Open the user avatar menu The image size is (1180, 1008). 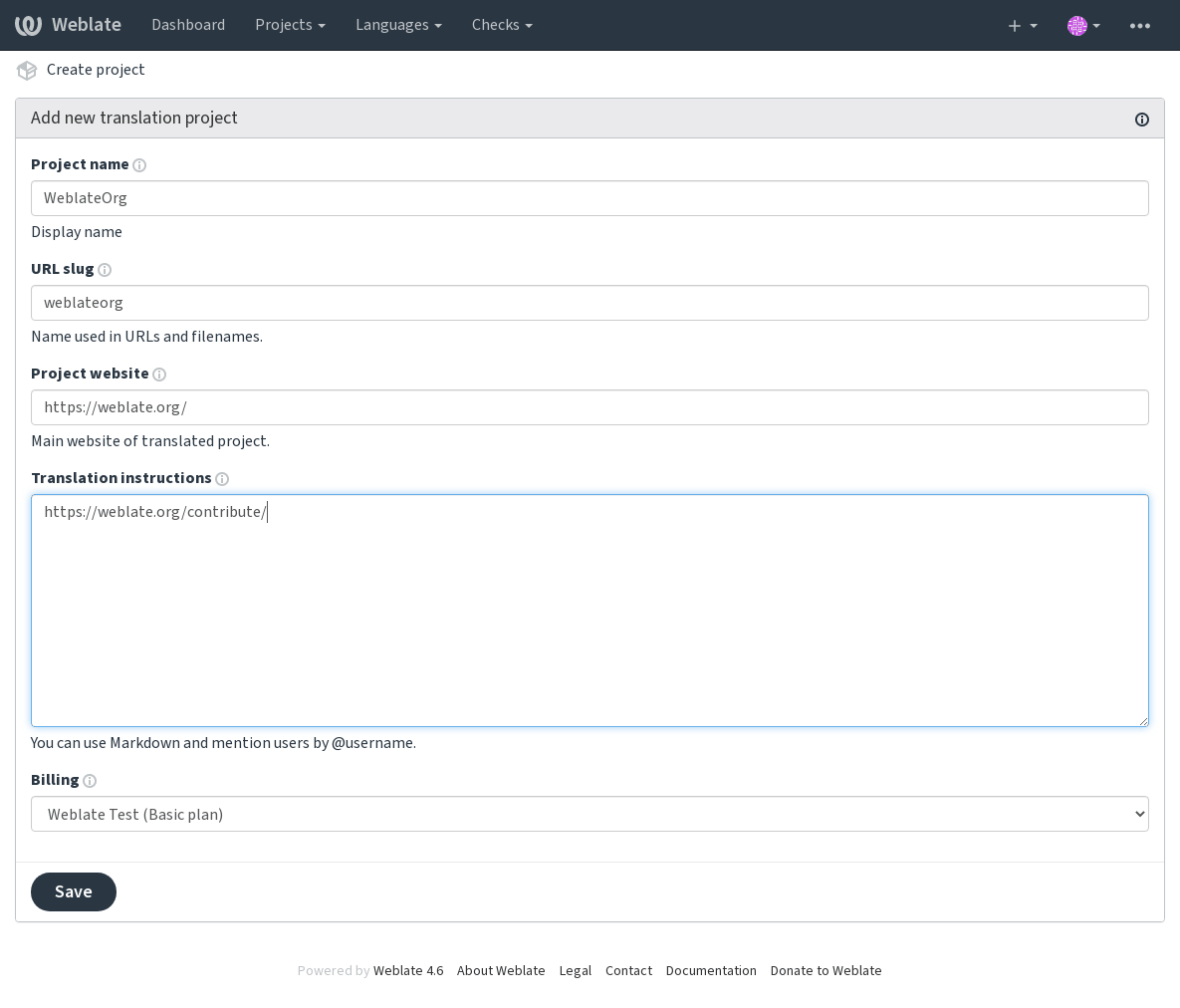[x=1083, y=26]
